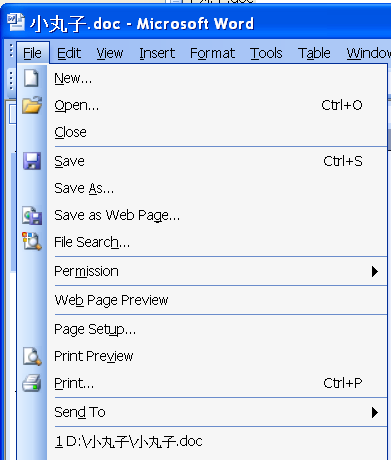Open the Tools menu

tap(266, 53)
